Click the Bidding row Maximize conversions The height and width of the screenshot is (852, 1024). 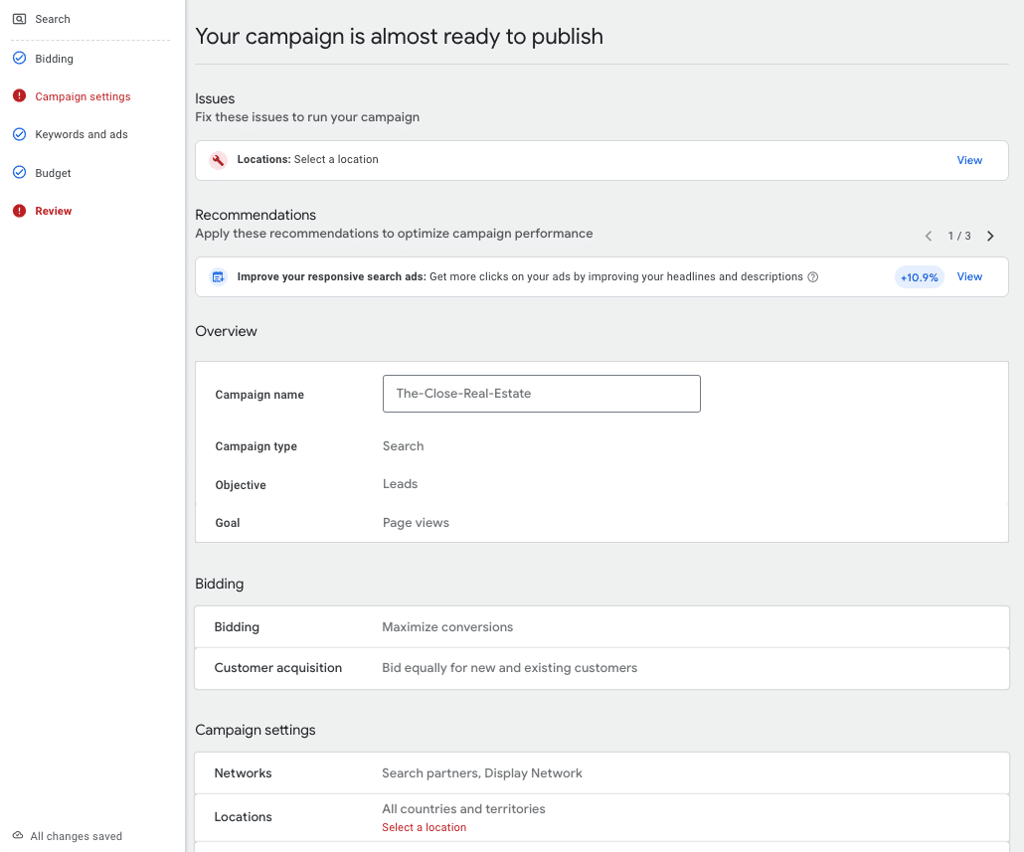(601, 627)
